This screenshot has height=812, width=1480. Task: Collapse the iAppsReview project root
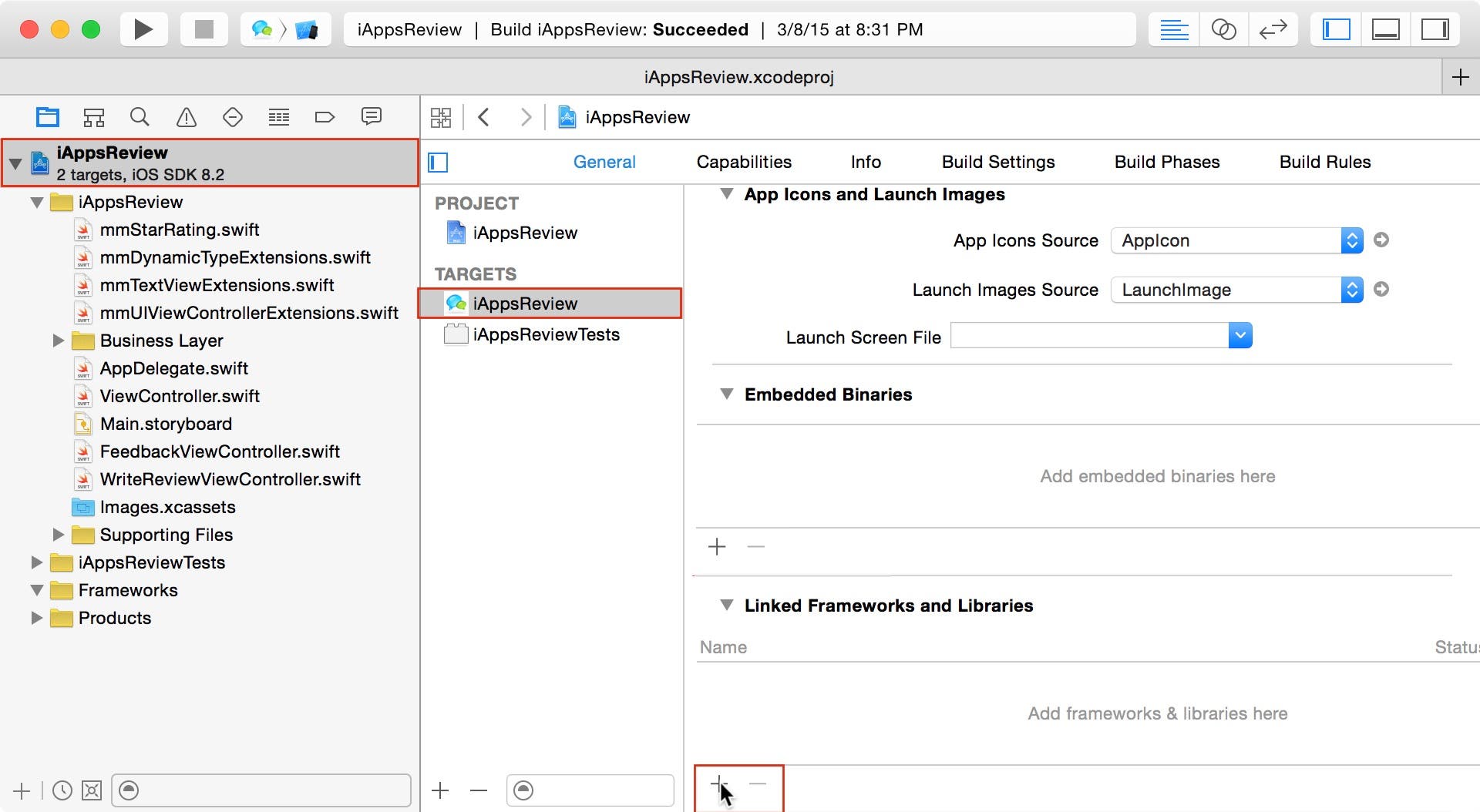click(x=15, y=163)
